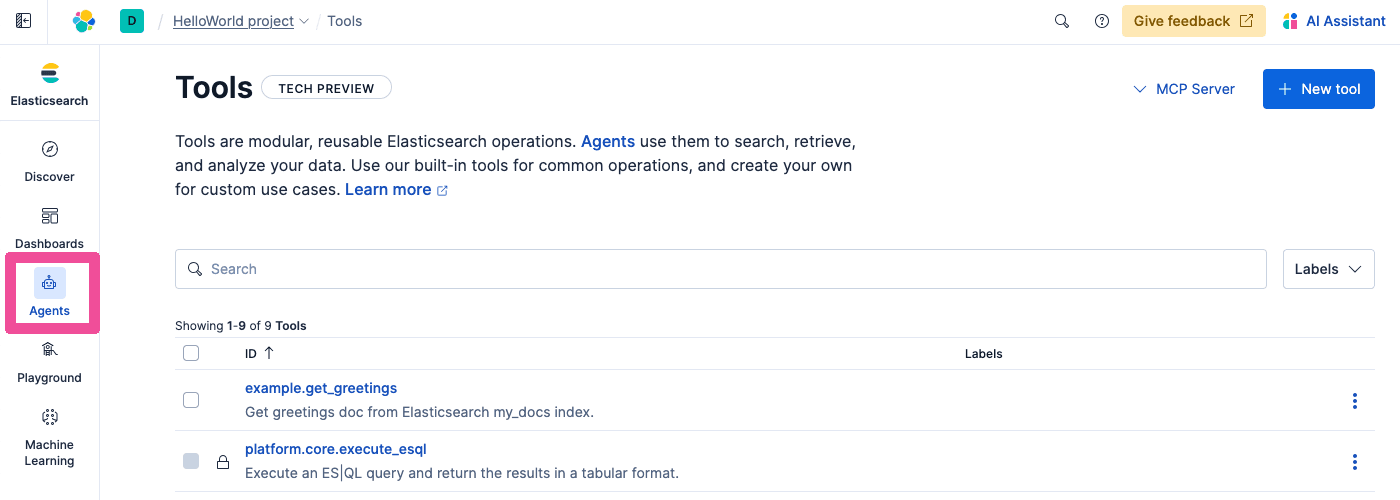Viewport: 1400px width, 500px height.
Task: Check the example.get_greetings row checkbox
Action: (x=191, y=400)
